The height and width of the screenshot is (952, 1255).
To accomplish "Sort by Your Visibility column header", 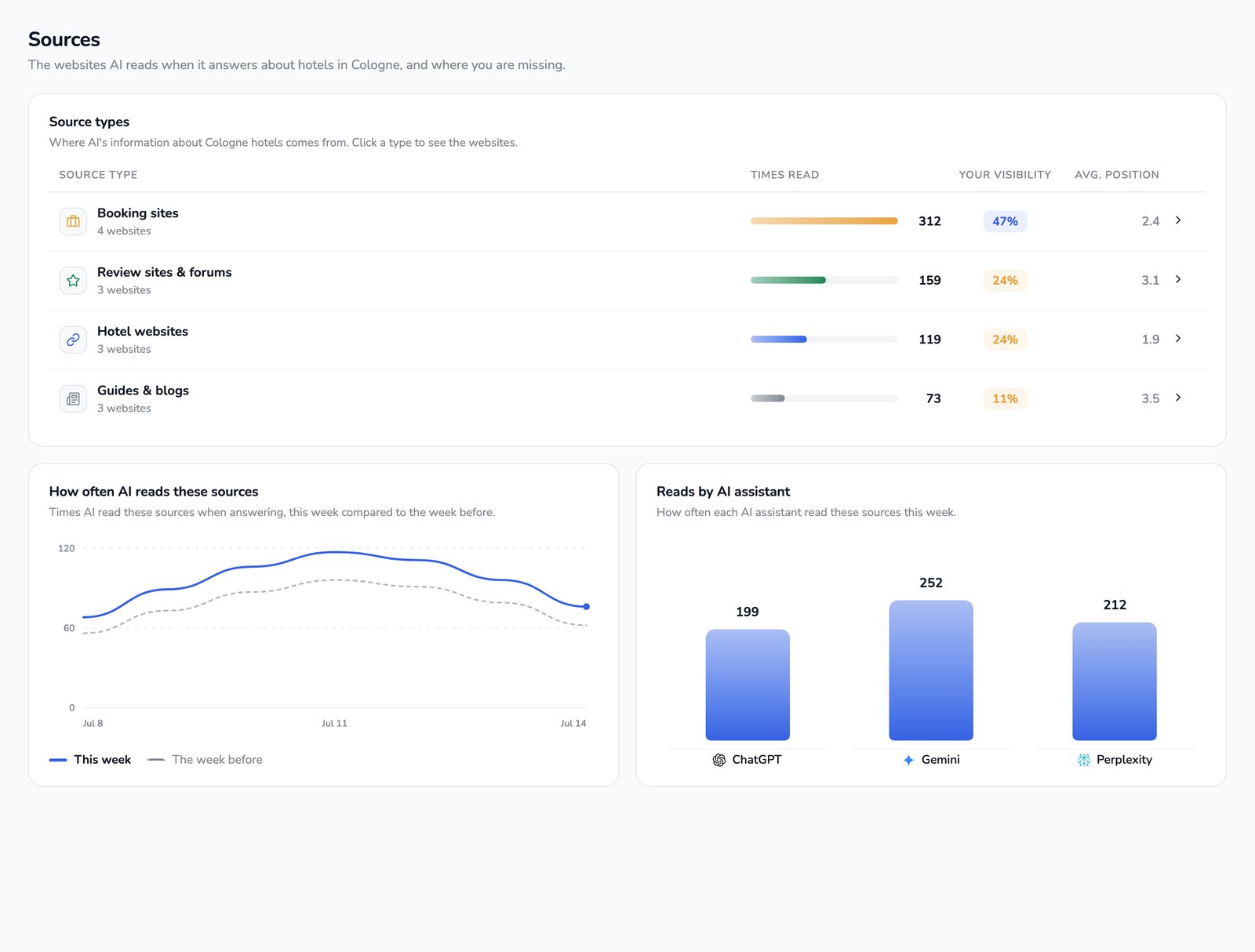I will coord(1005,175).
